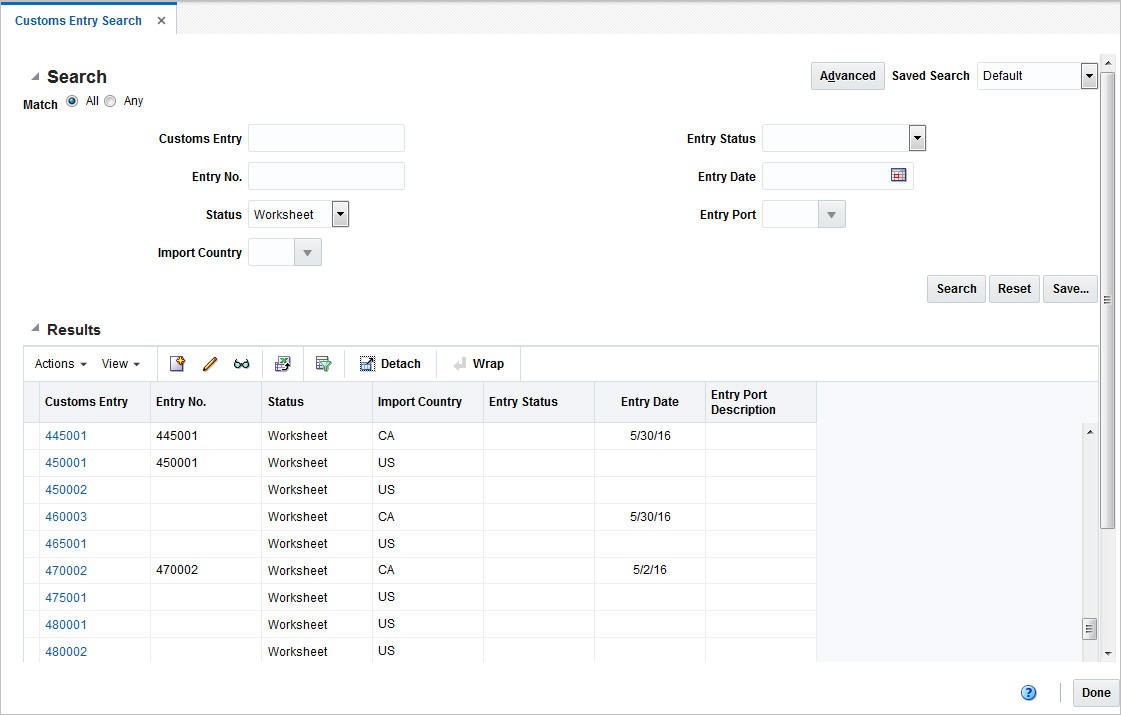Click the Create New customs entry icon

pos(177,363)
